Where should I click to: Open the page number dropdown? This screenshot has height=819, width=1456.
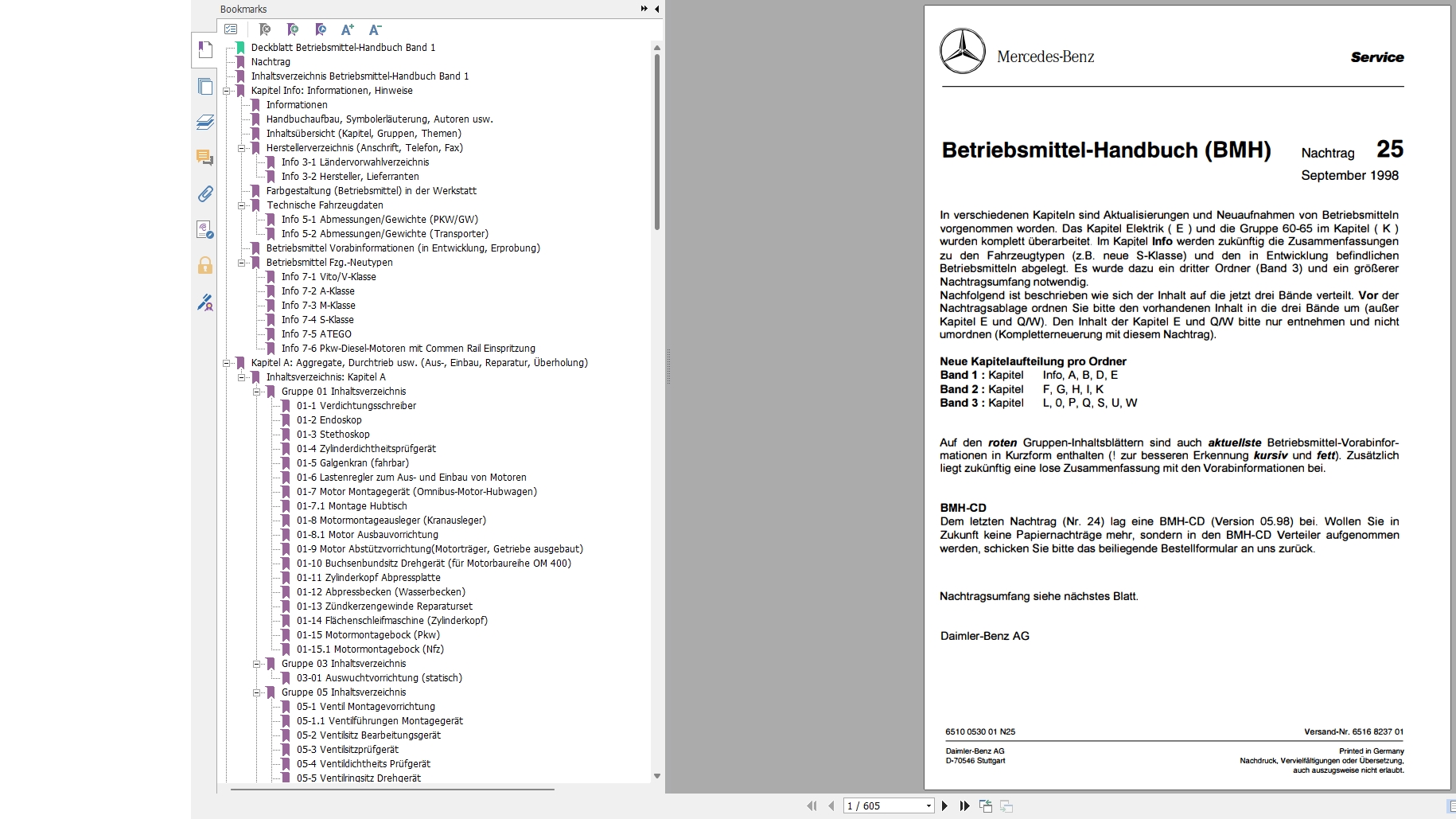click(928, 806)
